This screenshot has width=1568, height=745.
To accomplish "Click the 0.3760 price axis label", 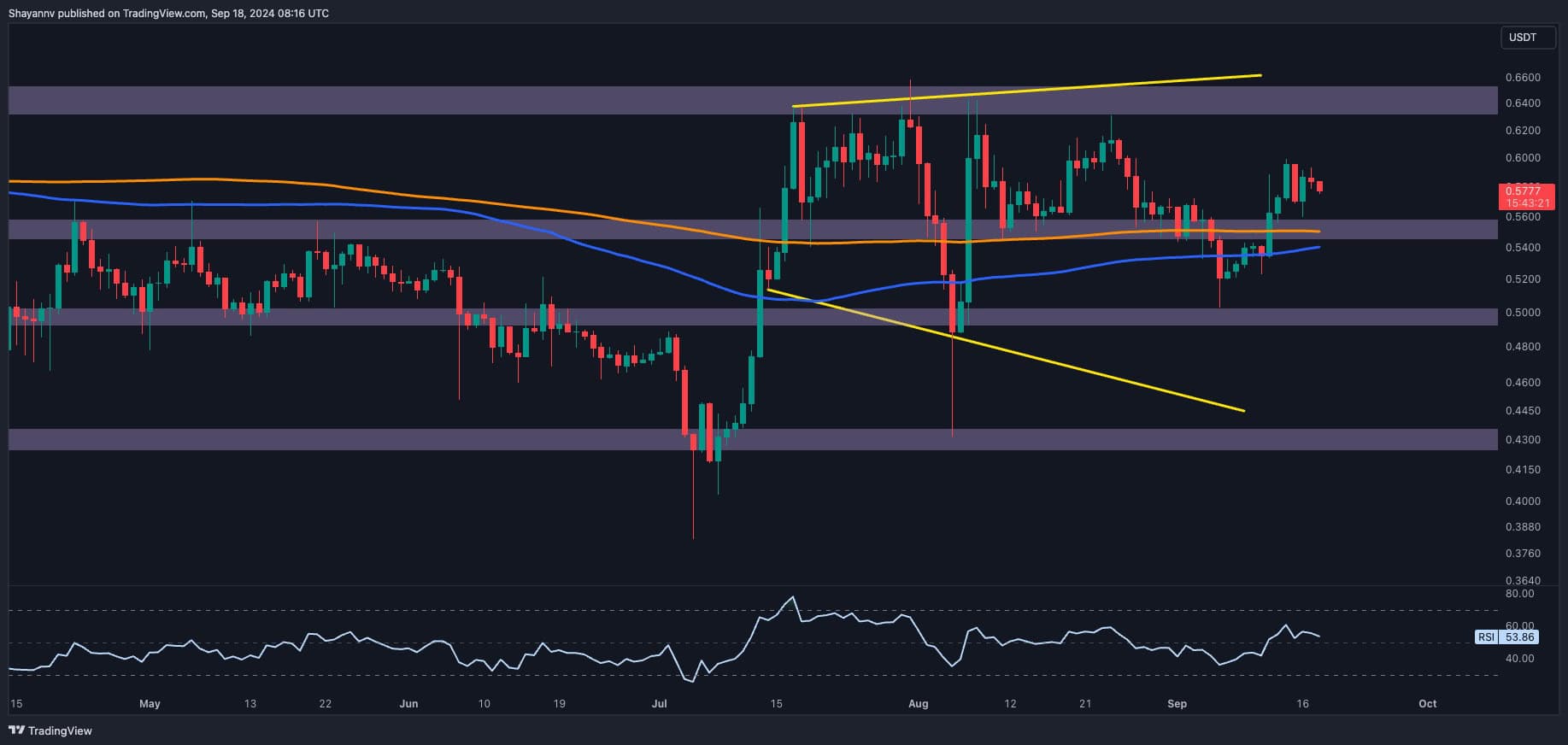I will [x=1523, y=554].
